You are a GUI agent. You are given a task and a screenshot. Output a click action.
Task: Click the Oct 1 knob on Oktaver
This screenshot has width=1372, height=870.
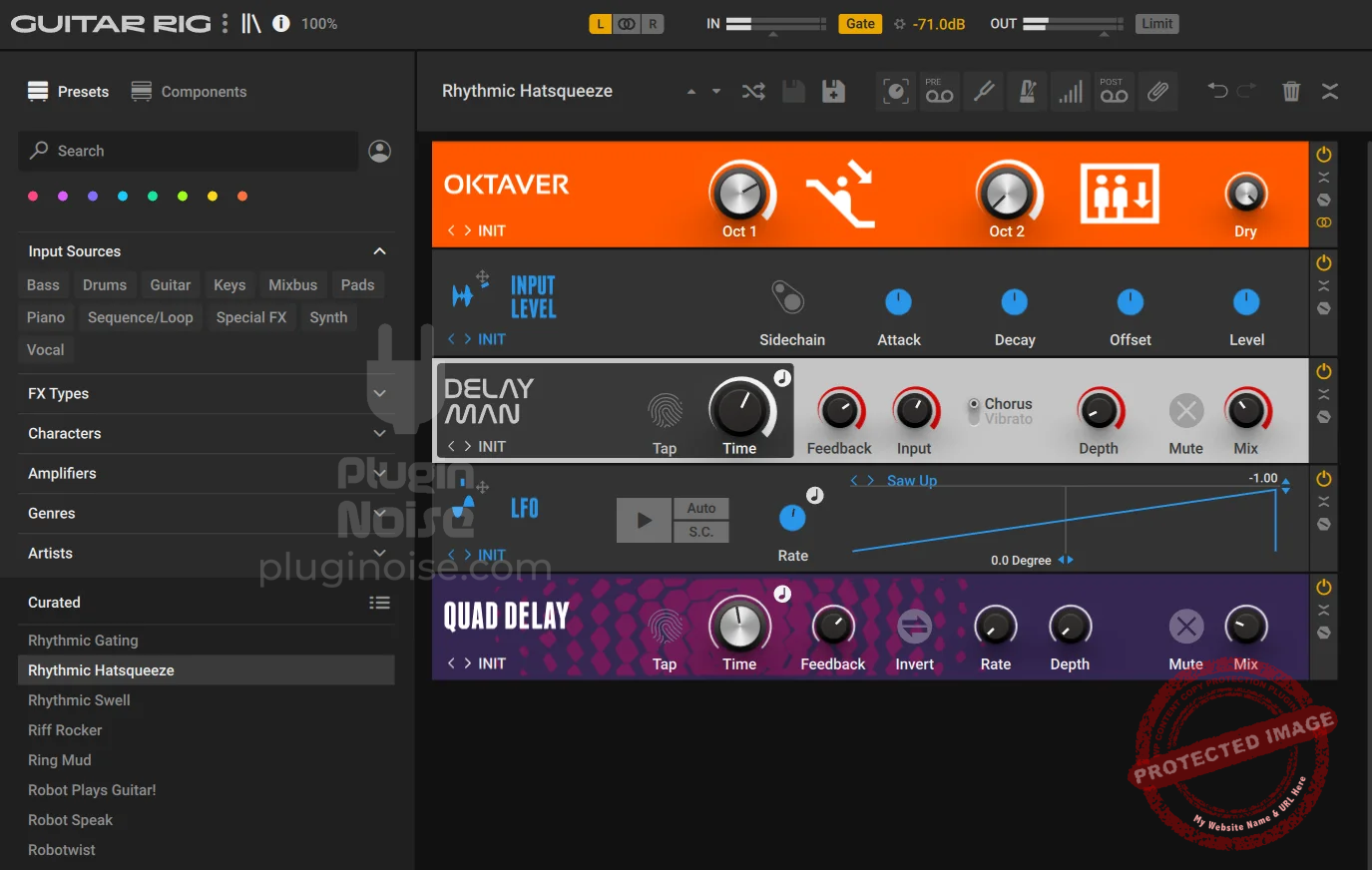[x=740, y=193]
